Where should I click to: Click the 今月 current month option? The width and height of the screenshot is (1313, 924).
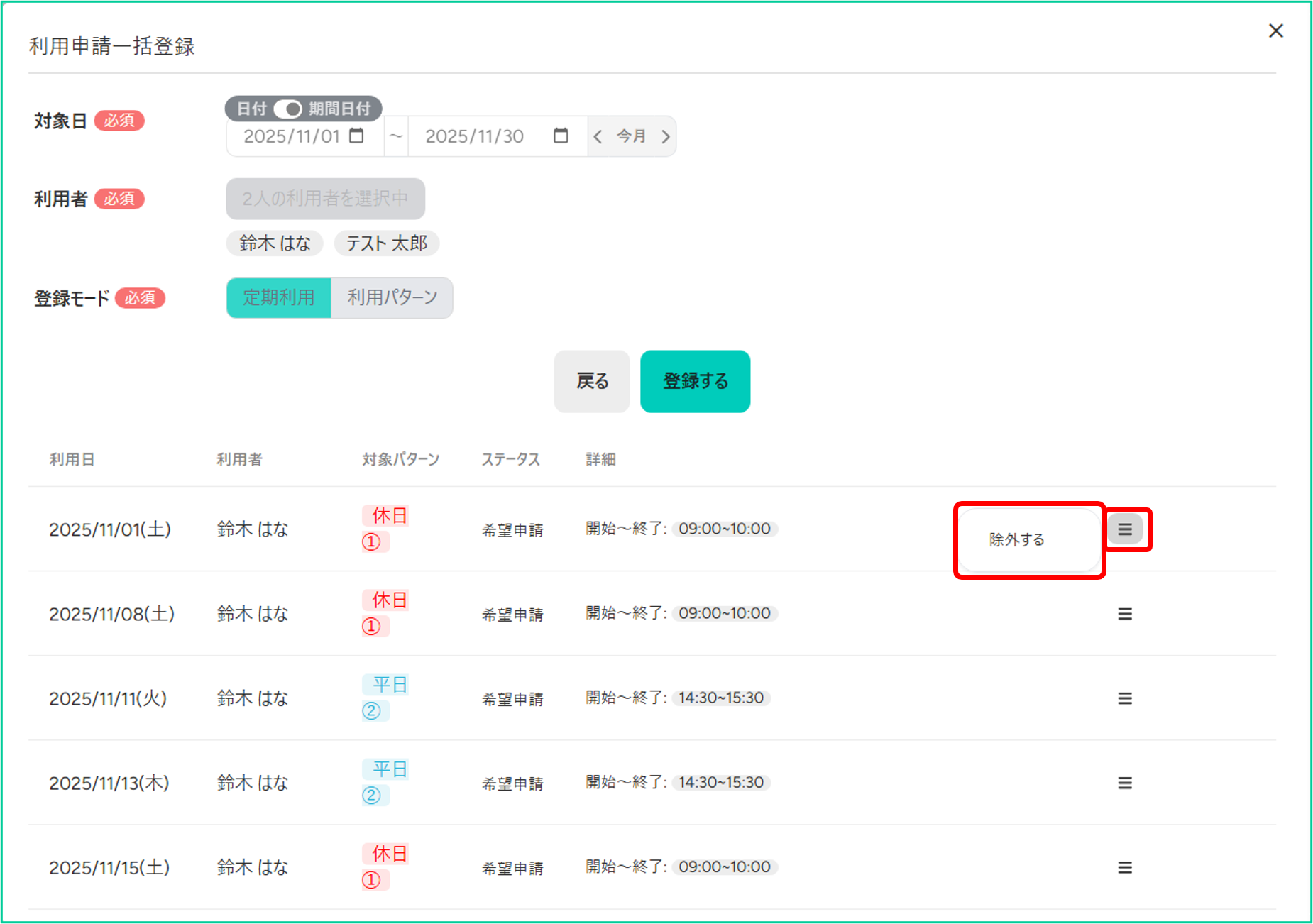coord(631,136)
